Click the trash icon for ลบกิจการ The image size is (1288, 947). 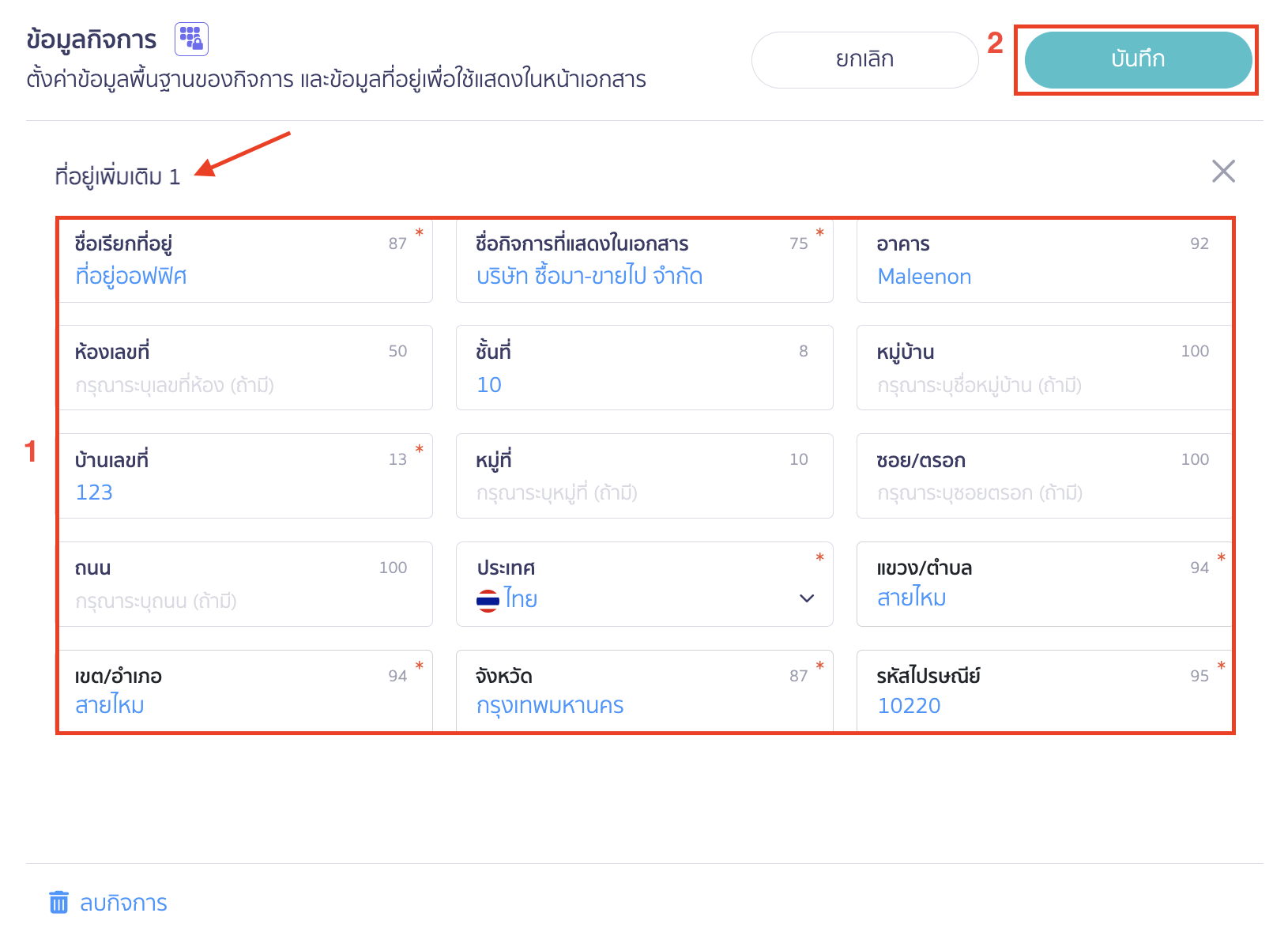(x=59, y=902)
